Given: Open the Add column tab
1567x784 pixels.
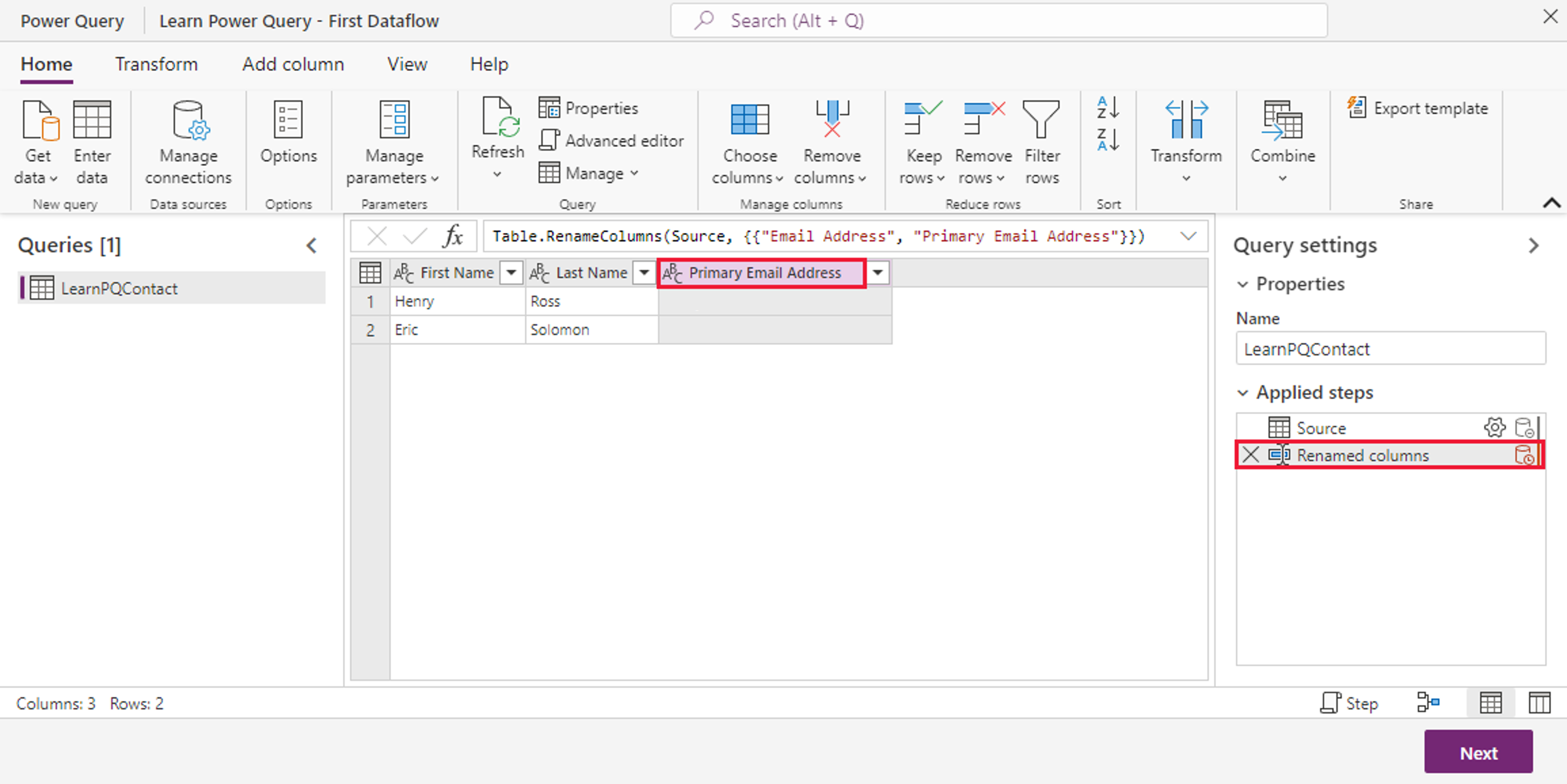Looking at the screenshot, I should tap(292, 64).
